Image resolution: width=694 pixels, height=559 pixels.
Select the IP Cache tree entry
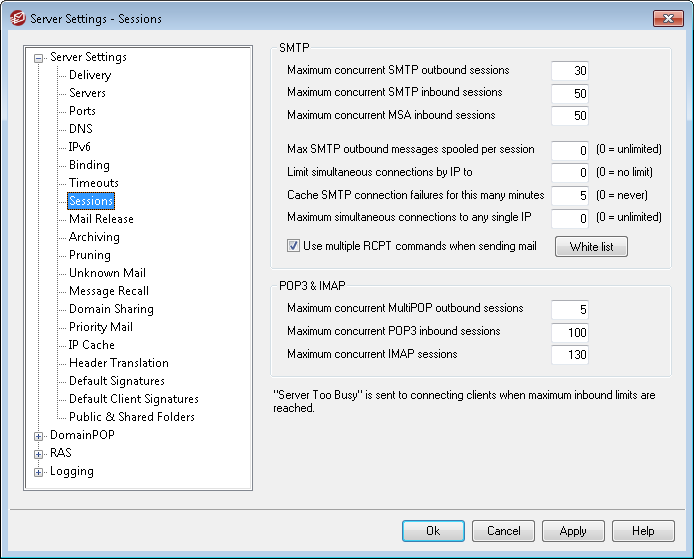(x=91, y=345)
